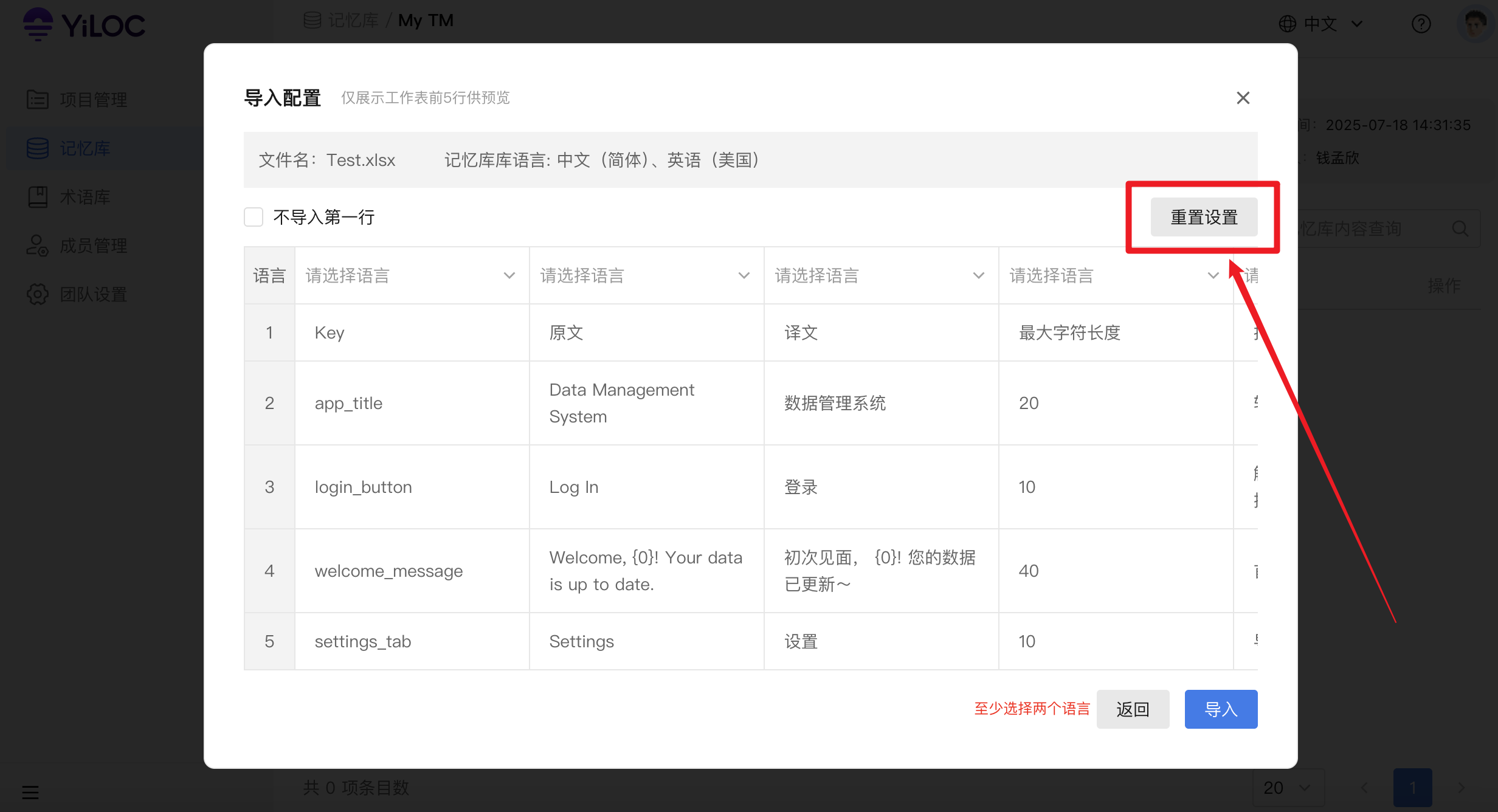Click the 至少选择两个语言 warning text
Screen dimensions: 1498x812
tap(1032, 709)
